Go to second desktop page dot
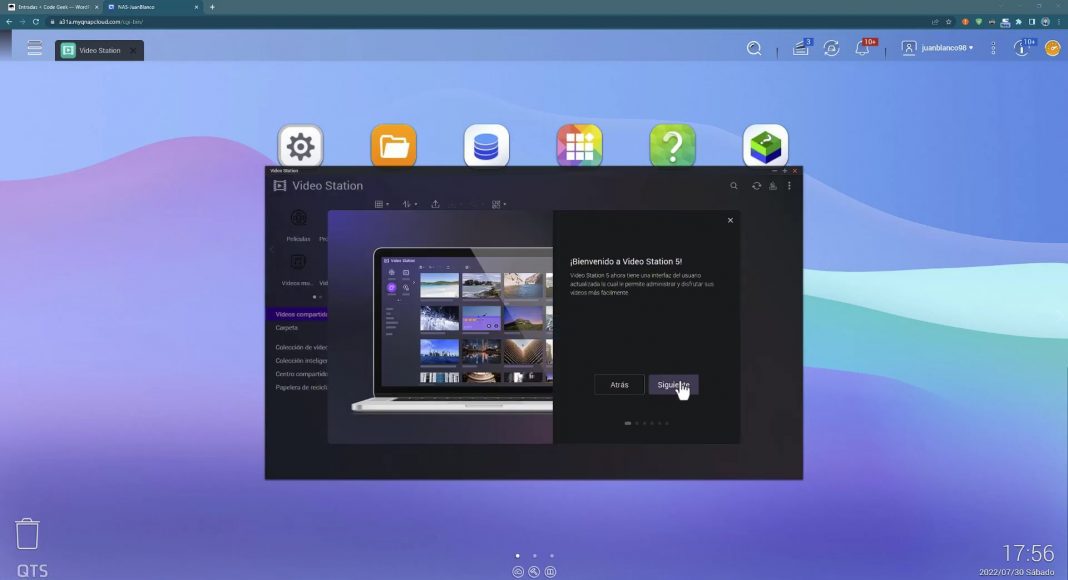The width and height of the screenshot is (1068, 580). pos(534,555)
